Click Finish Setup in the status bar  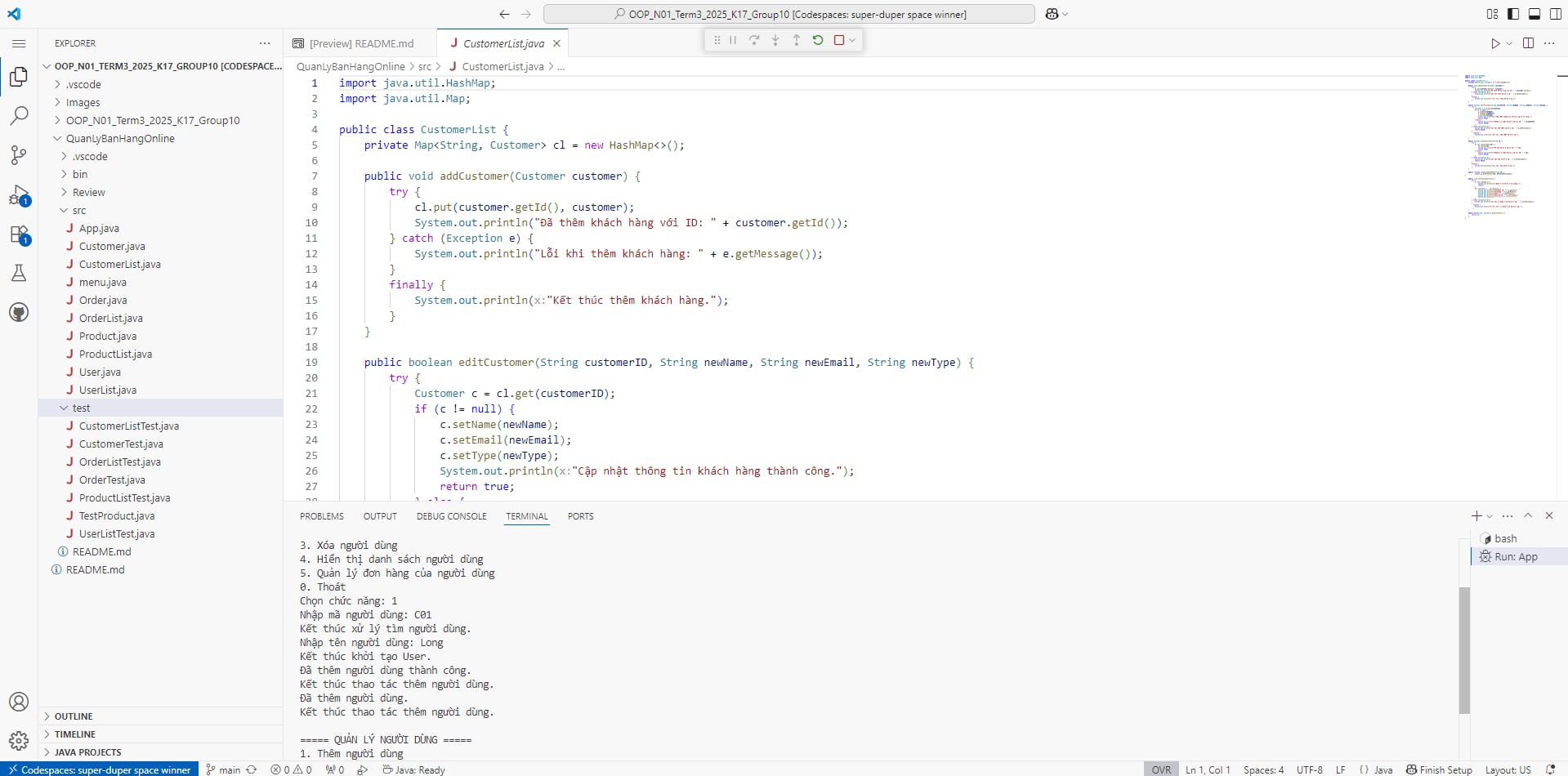[x=1439, y=769]
